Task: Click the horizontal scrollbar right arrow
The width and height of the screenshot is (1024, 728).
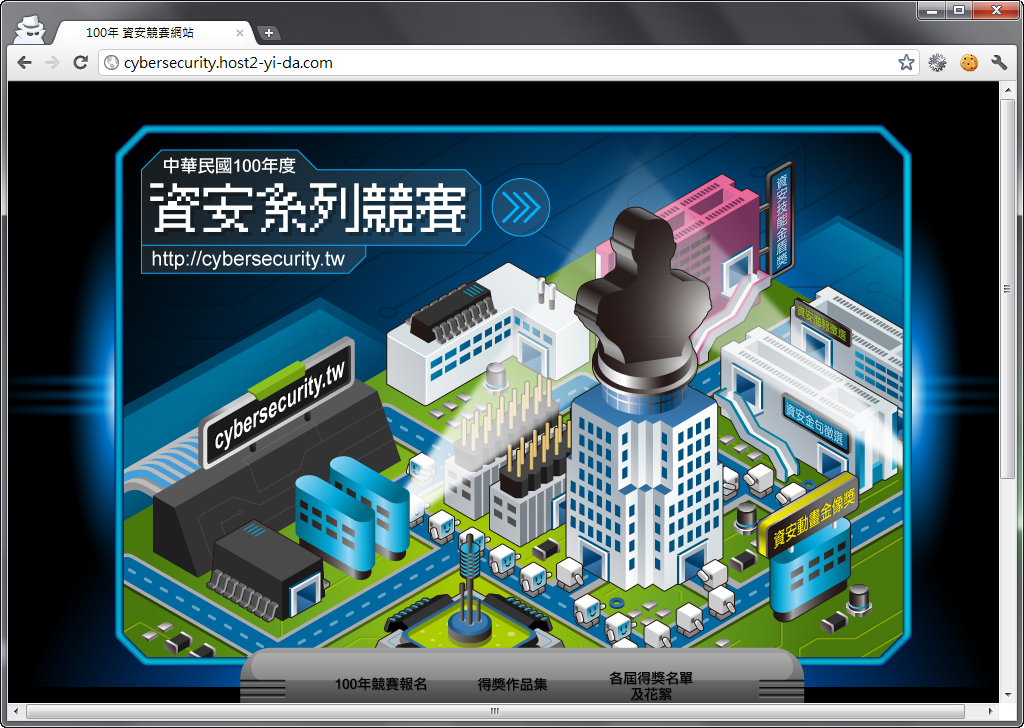Action: pos(991,711)
